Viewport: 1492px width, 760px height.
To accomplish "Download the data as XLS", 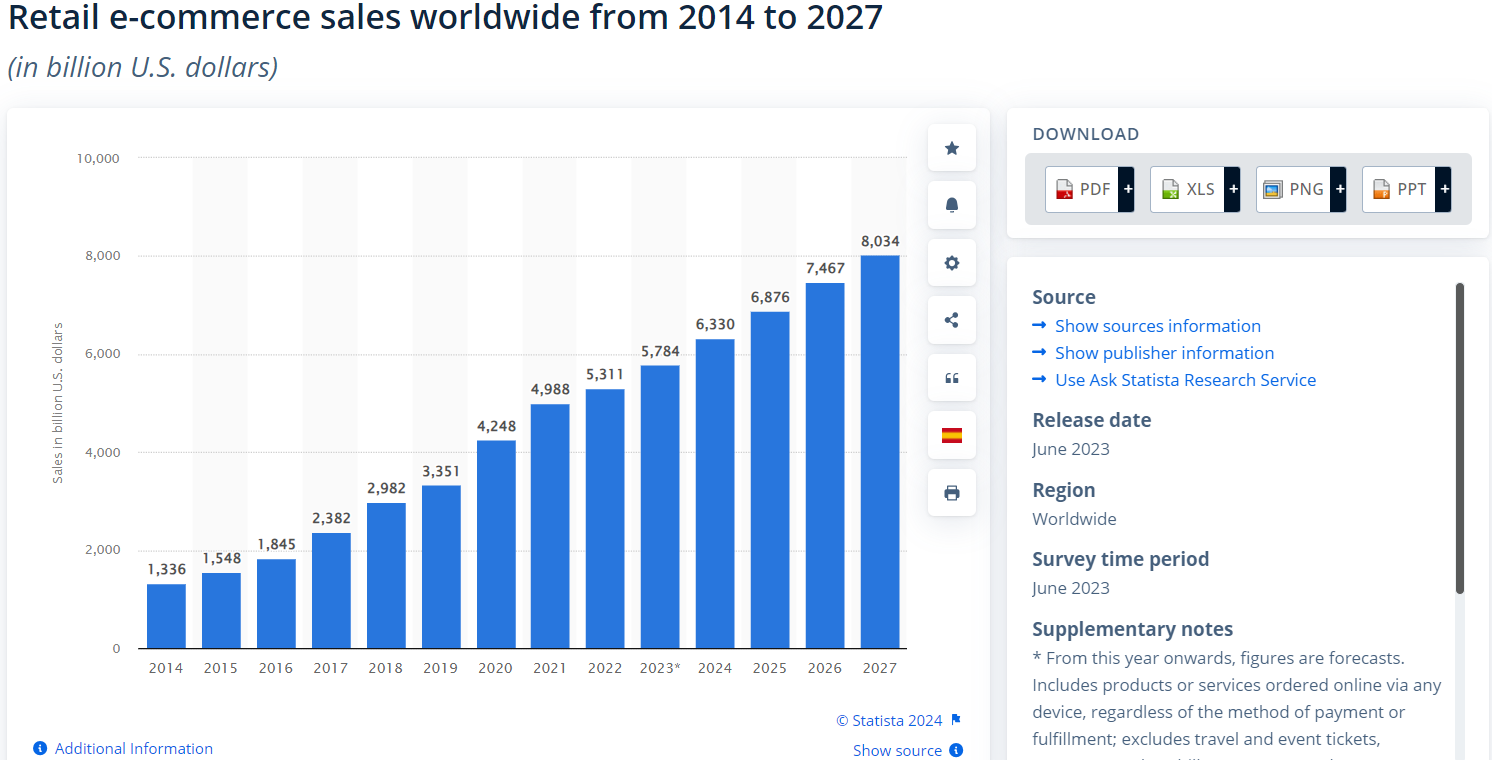I will [x=1194, y=189].
